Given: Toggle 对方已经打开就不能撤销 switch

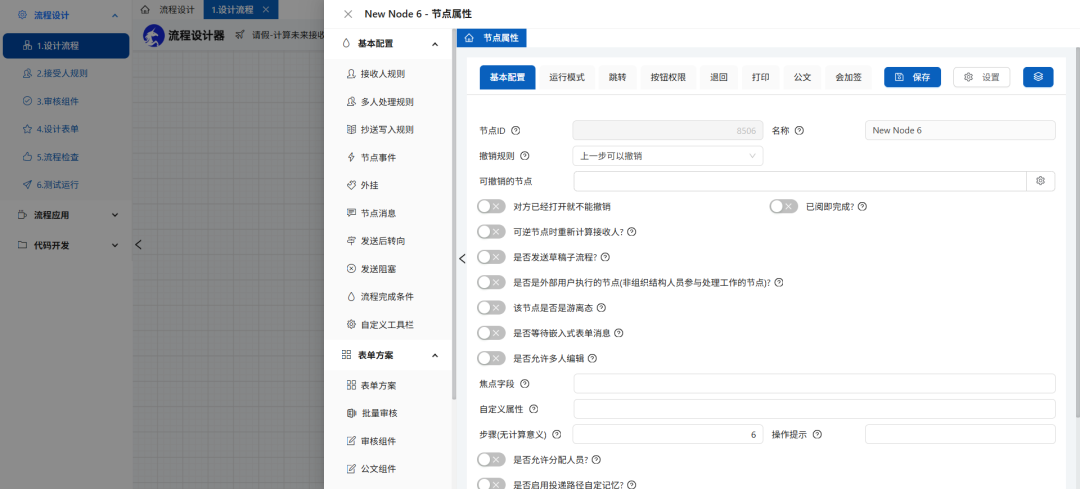Looking at the screenshot, I should pyautogui.click(x=492, y=207).
